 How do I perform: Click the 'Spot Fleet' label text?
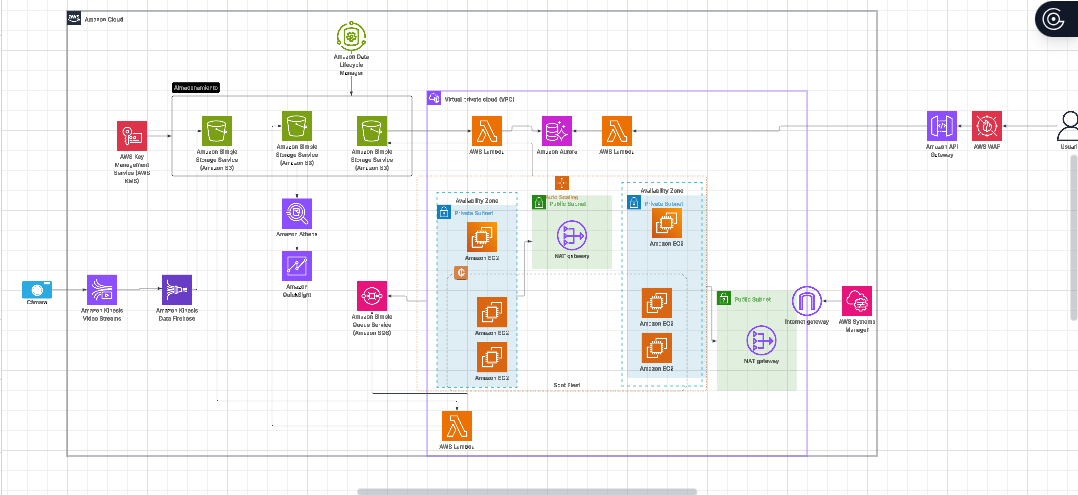pyautogui.click(x=565, y=384)
